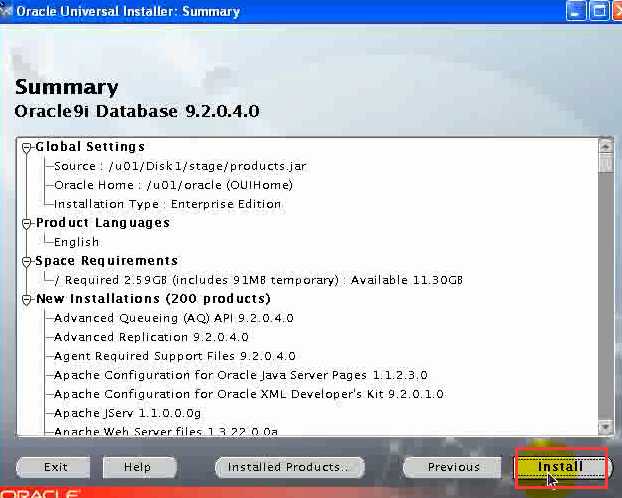
Task: Select Apache Configuration for Java Server Pages
Action: pos(240,375)
